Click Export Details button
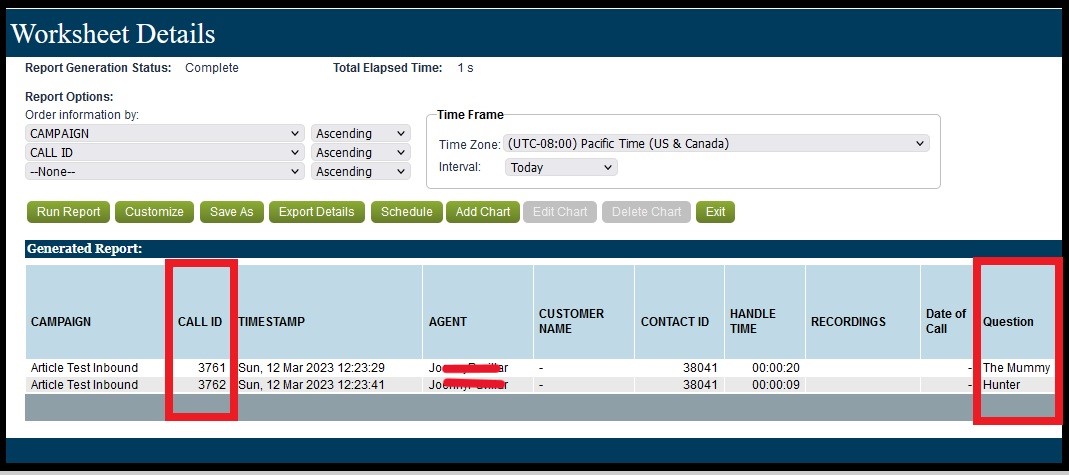Screen dimensions: 1069x475 (x=316, y=212)
